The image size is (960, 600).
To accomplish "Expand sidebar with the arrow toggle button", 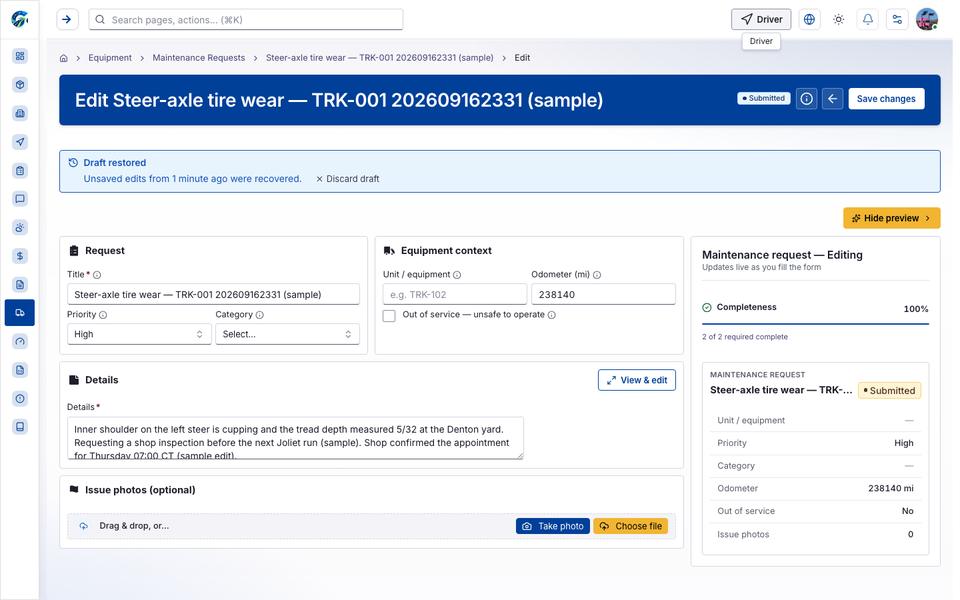I will pos(67,20).
